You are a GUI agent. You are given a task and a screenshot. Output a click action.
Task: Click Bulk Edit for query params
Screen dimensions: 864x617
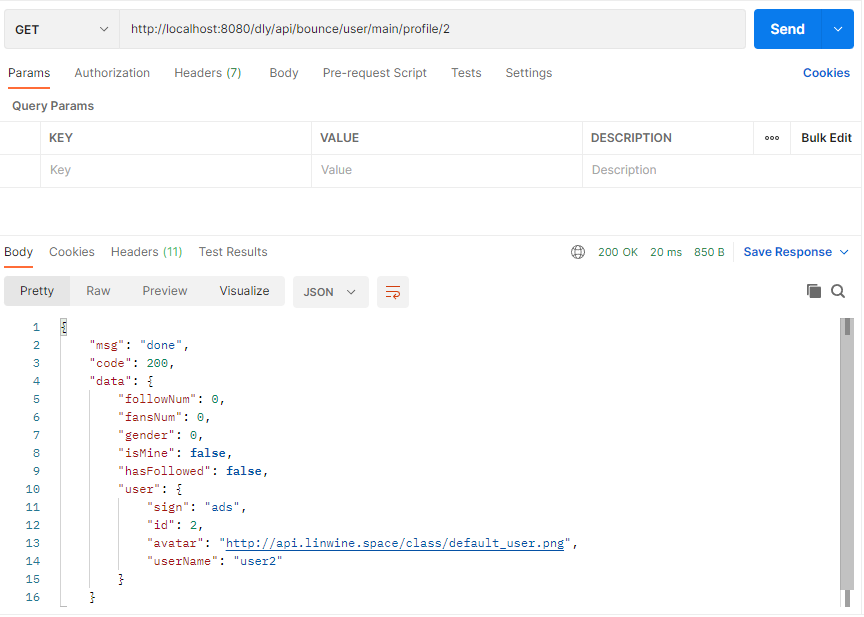(826, 138)
